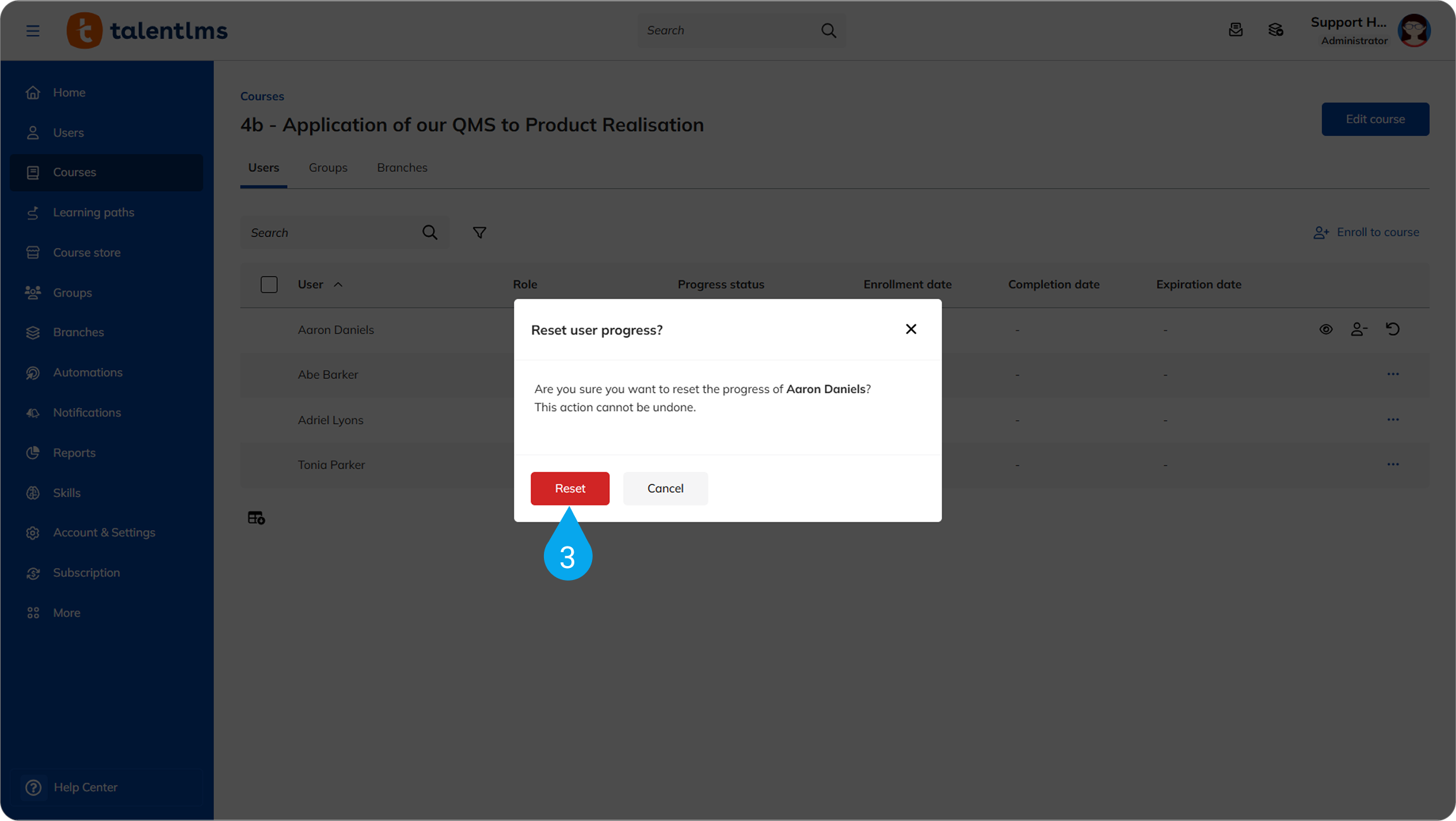Open options menu for Tonia Parker
This screenshot has width=1456, height=821.
[x=1393, y=464]
